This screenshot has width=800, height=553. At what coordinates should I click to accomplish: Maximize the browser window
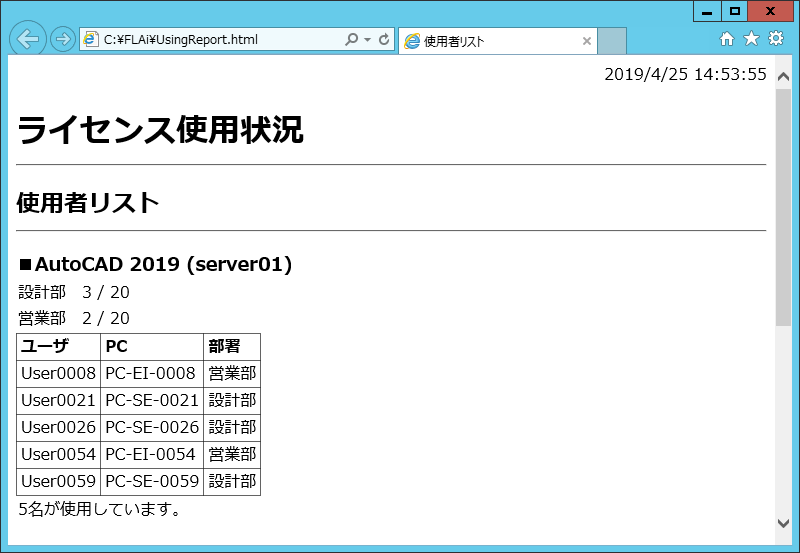[735, 11]
